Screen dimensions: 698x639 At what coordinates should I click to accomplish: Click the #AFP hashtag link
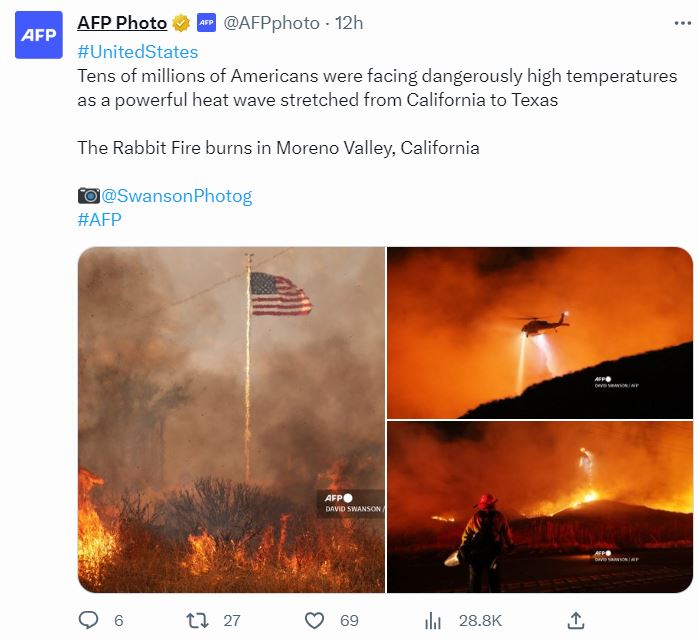coord(99,220)
